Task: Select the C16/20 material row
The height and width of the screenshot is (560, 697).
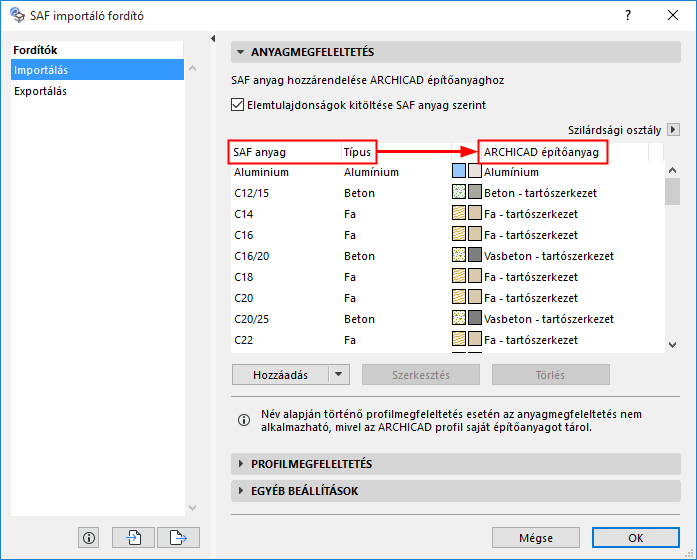Action: pyautogui.click(x=448, y=256)
